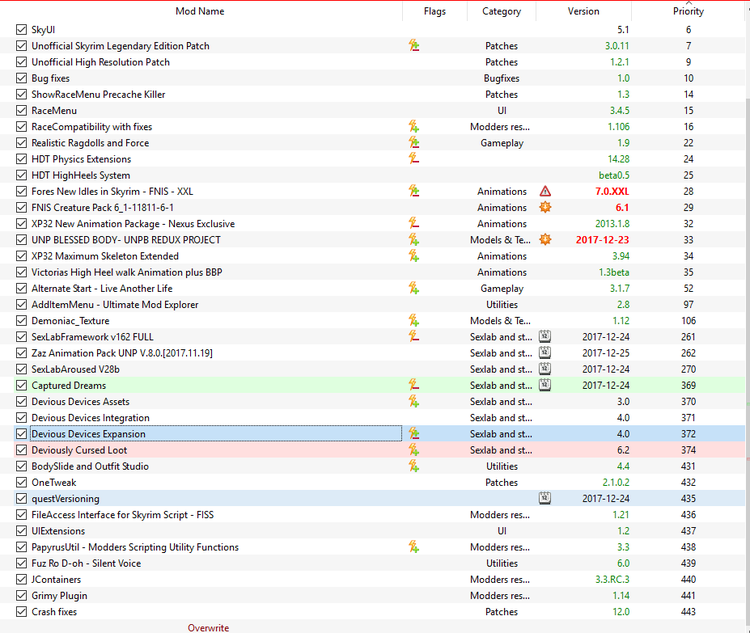Click the flag icon on Devious Devices Expansion row
The width and height of the screenshot is (750, 633).
414,434
